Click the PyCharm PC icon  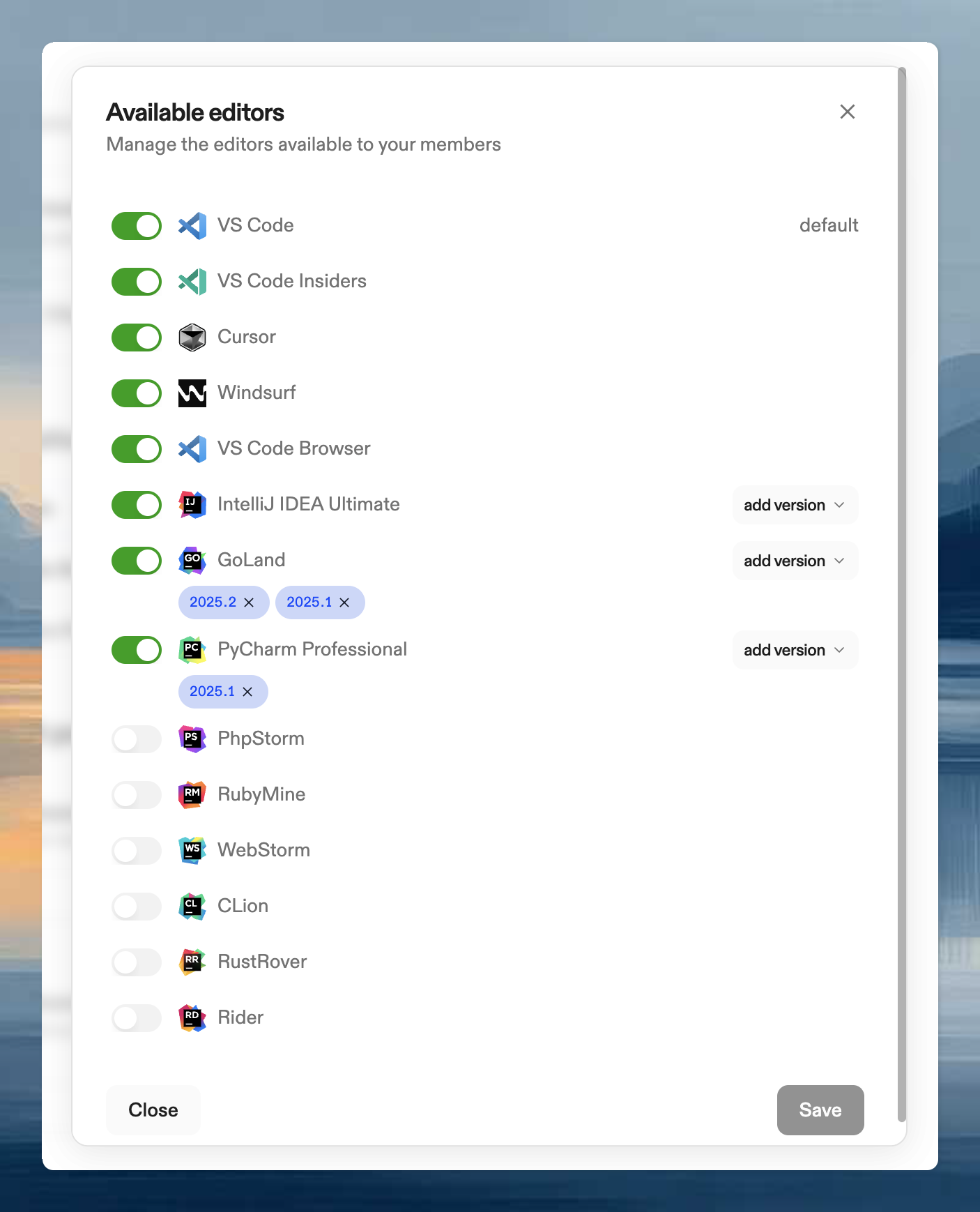pyautogui.click(x=192, y=650)
